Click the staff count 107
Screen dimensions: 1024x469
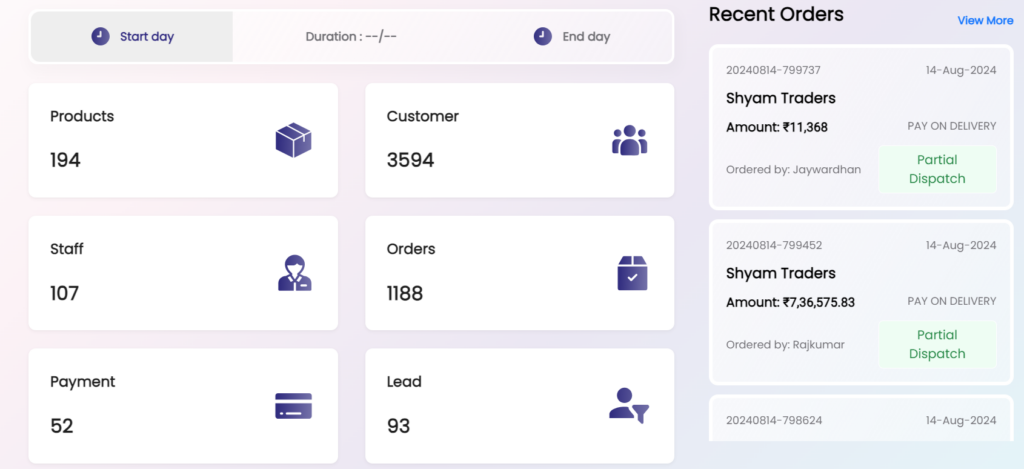(65, 293)
